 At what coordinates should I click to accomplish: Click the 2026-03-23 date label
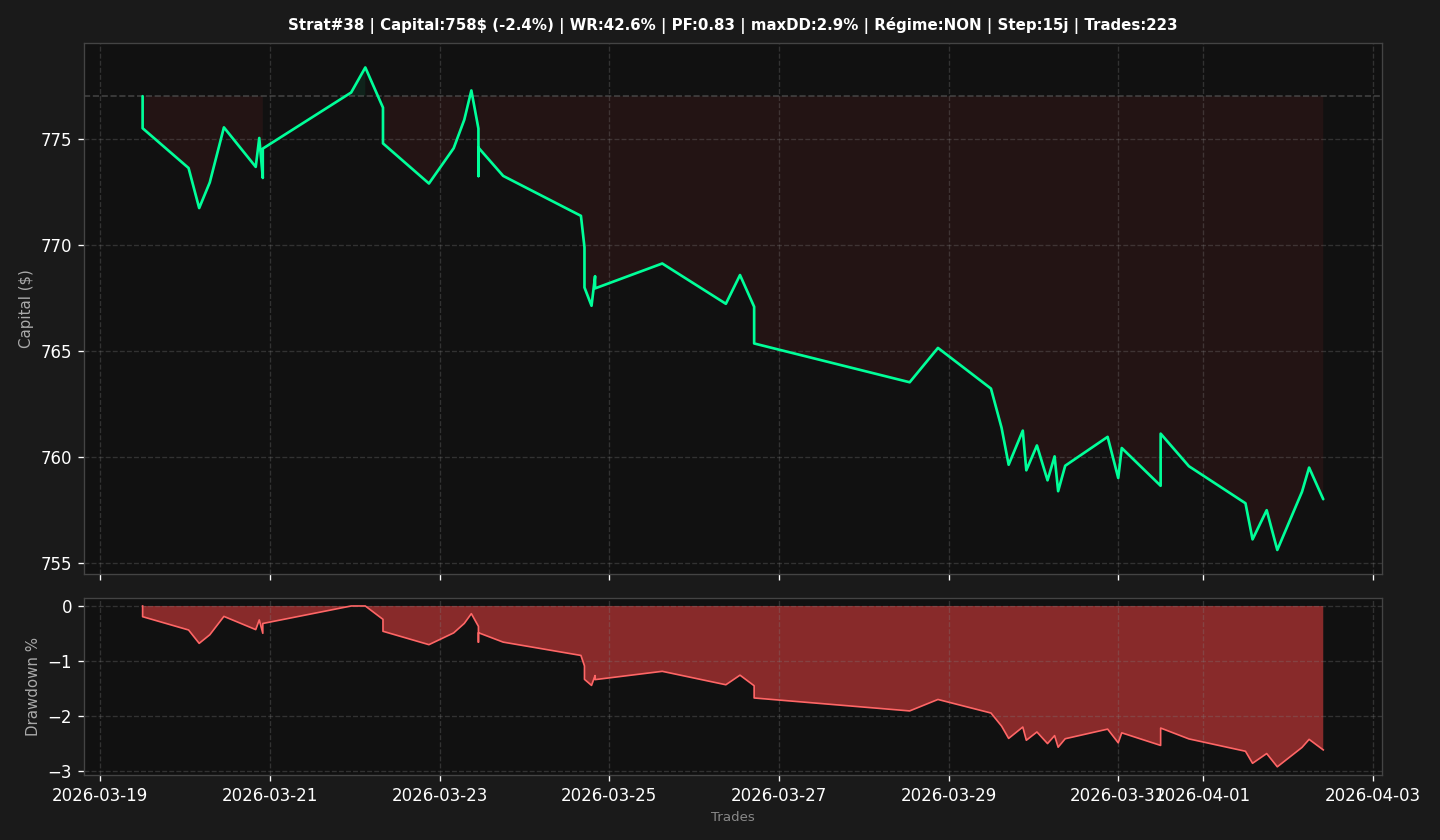[x=440, y=795]
